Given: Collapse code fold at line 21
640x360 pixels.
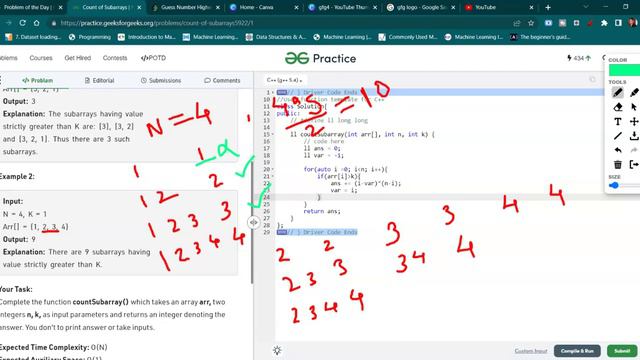Looking at the screenshot, I should 273,176.
